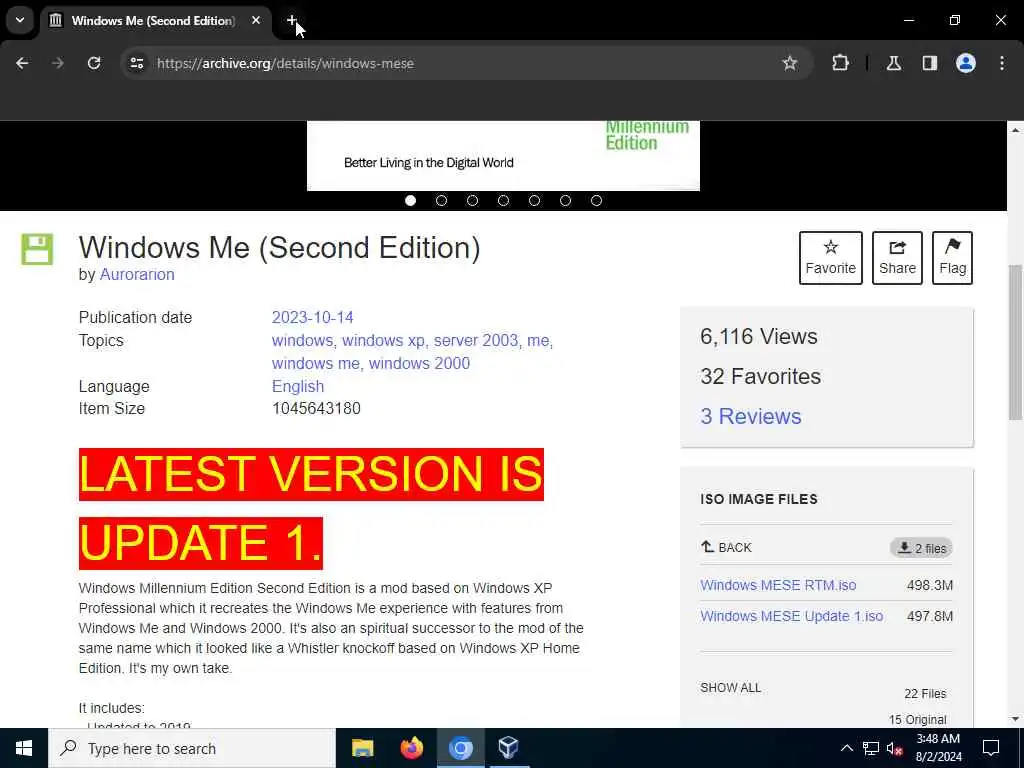1024x768 pixels.
Task: Select the sixth carousel dot
Action: [x=566, y=200]
